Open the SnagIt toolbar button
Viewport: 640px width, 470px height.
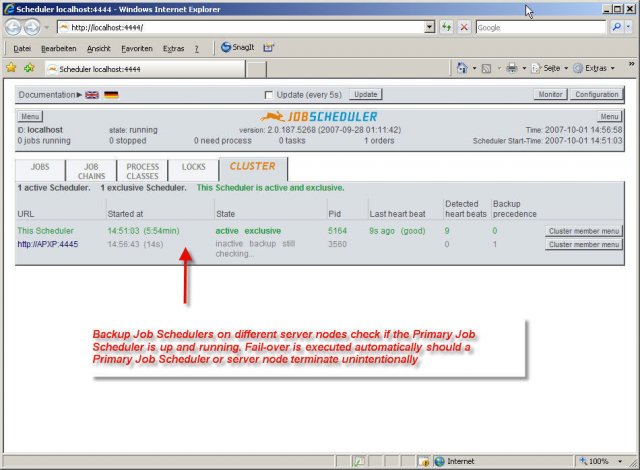[x=237, y=47]
